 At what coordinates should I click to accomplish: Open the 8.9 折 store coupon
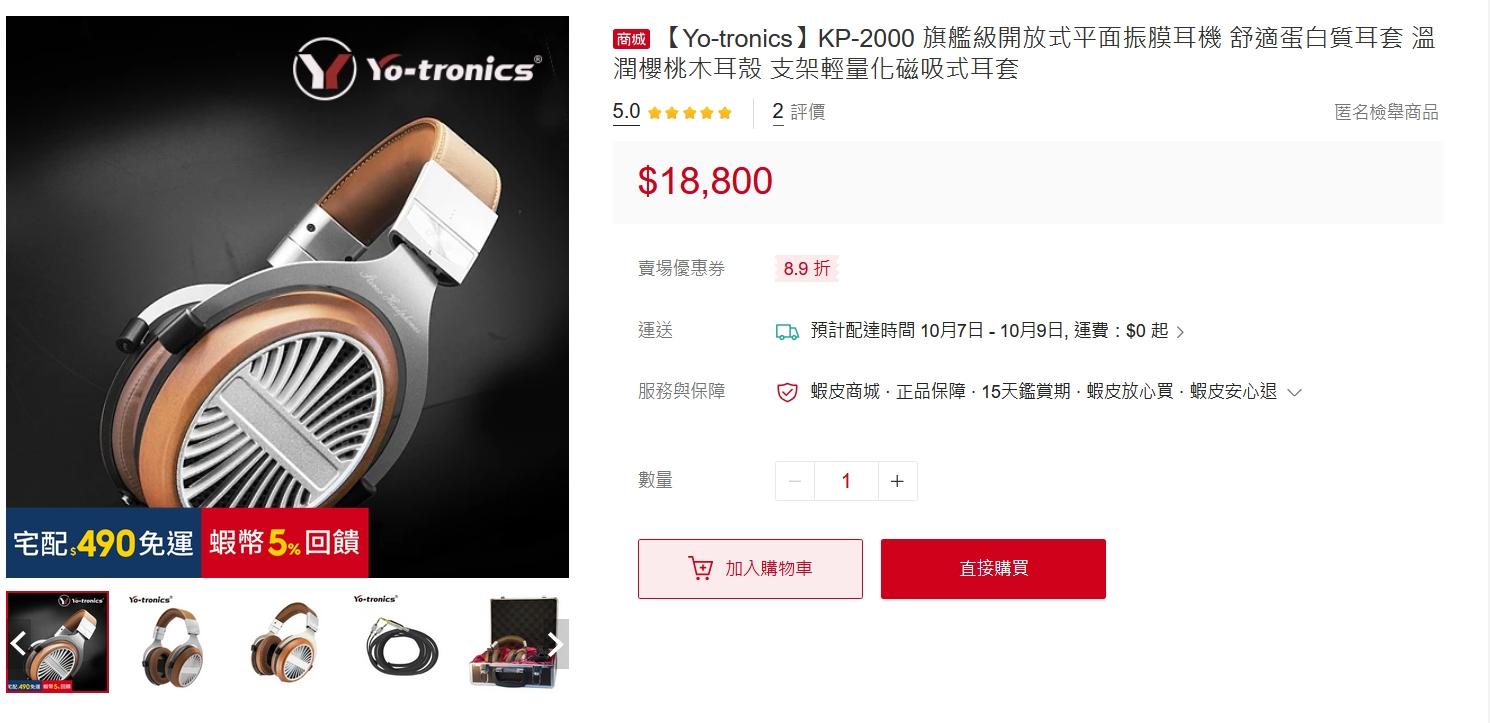pos(806,269)
